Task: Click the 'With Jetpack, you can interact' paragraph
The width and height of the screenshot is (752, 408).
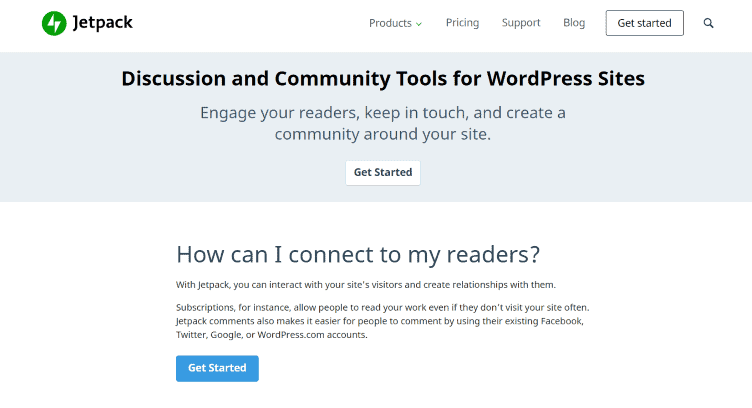Action: coord(365,285)
